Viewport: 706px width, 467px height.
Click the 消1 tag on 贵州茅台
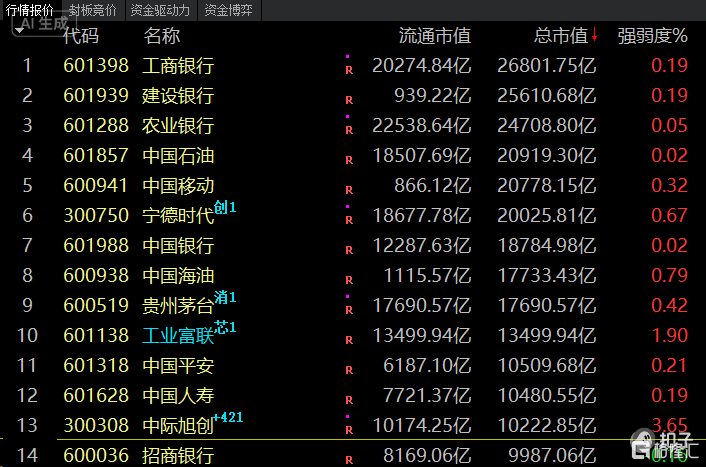(225, 297)
